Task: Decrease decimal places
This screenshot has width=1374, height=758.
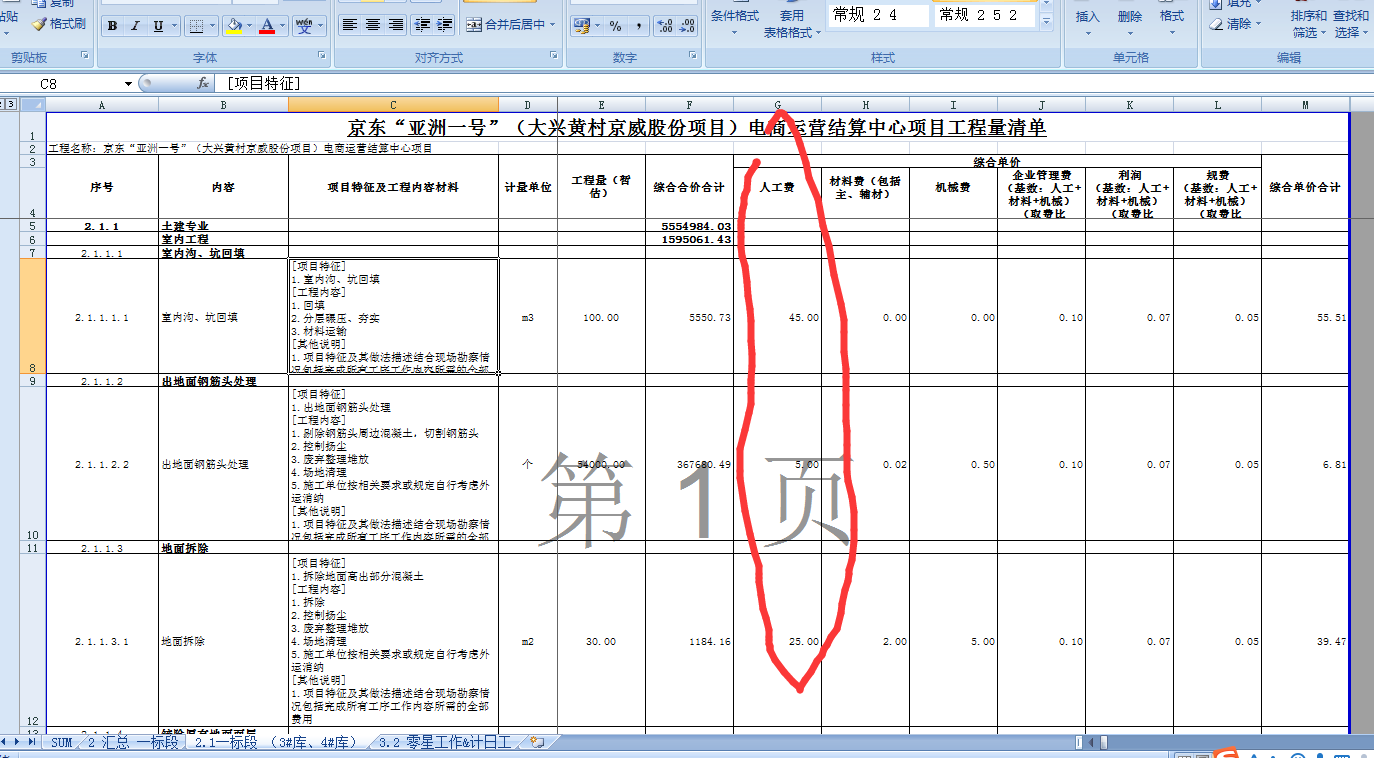Action: [688, 26]
